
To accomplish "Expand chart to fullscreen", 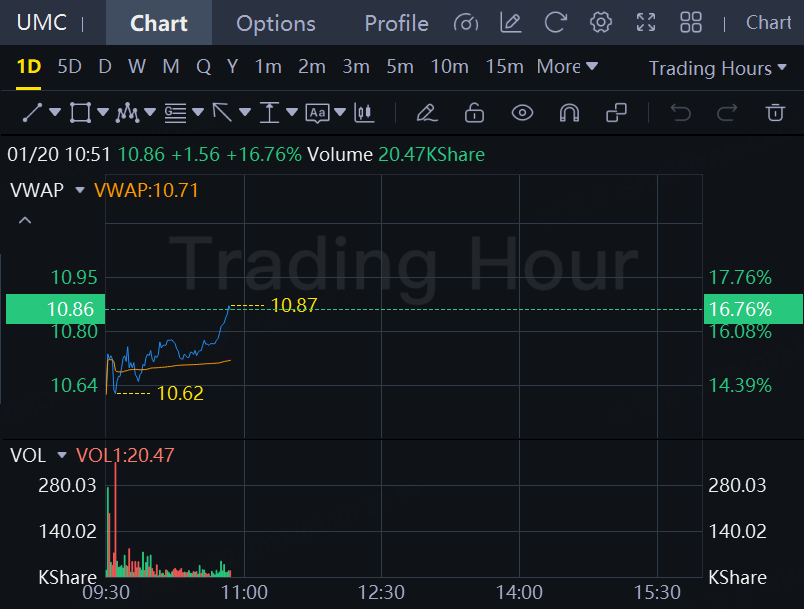I will [x=646, y=23].
